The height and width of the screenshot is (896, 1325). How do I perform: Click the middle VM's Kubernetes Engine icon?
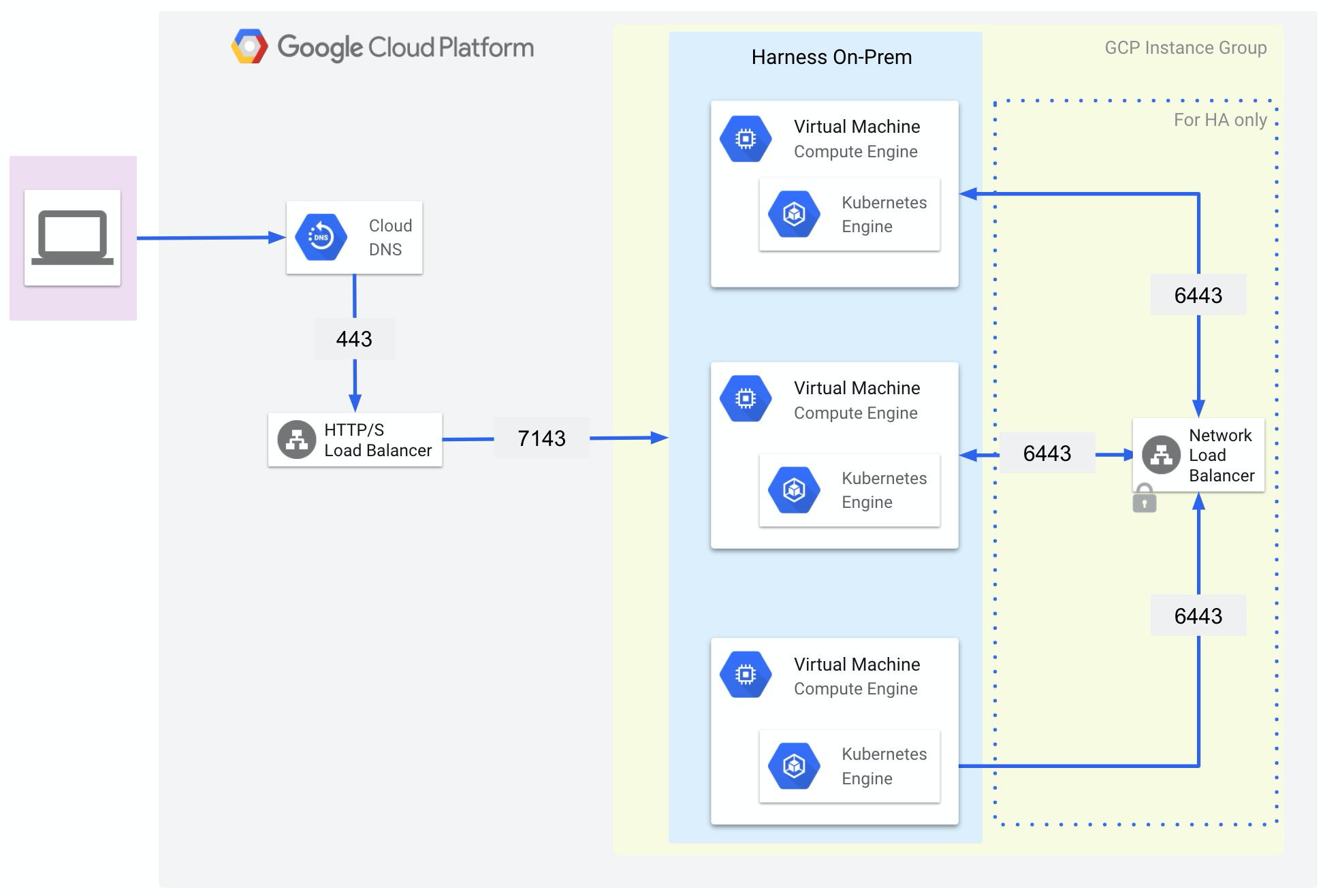tap(794, 490)
